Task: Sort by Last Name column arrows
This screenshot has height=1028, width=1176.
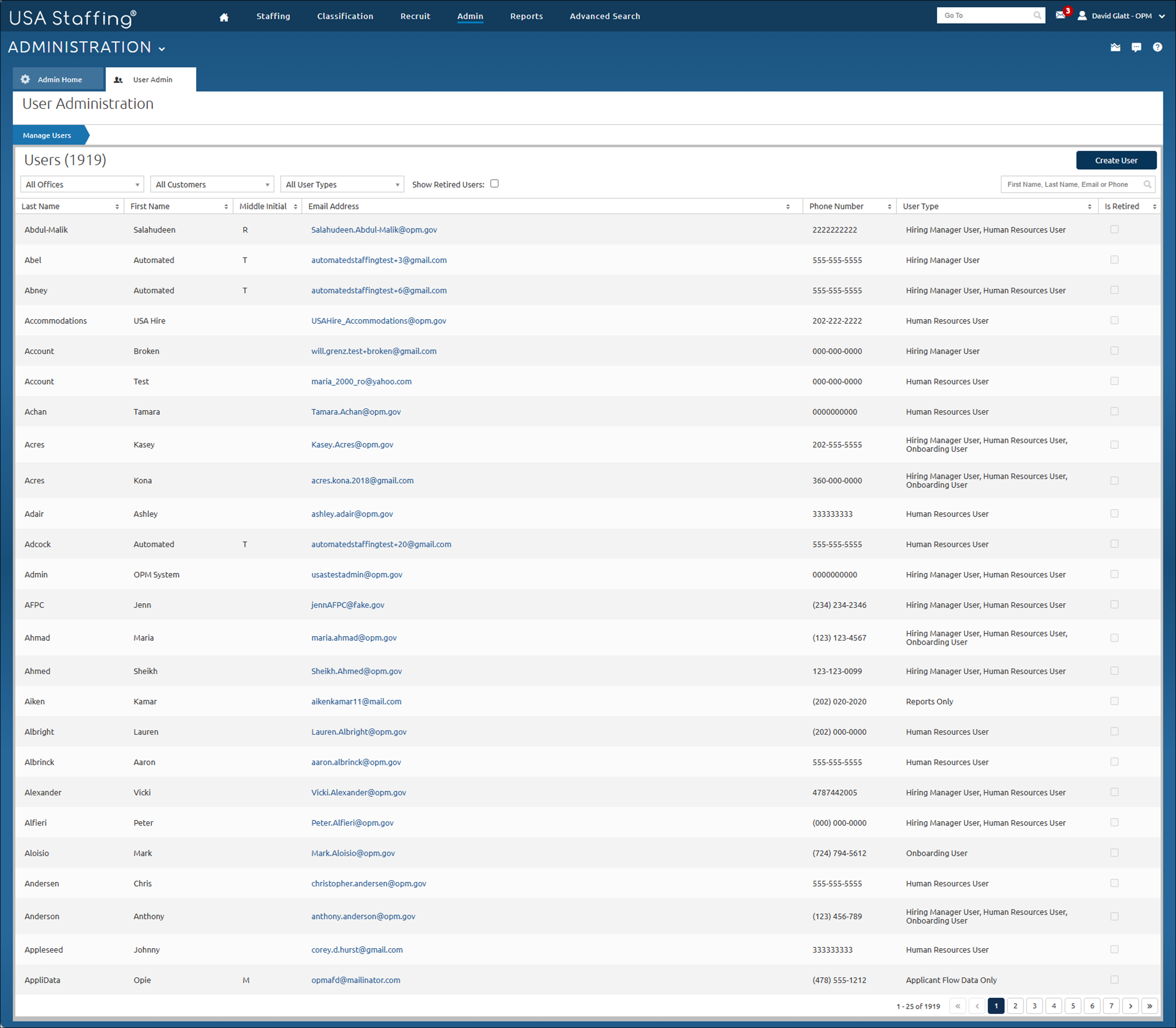Action: (x=117, y=207)
